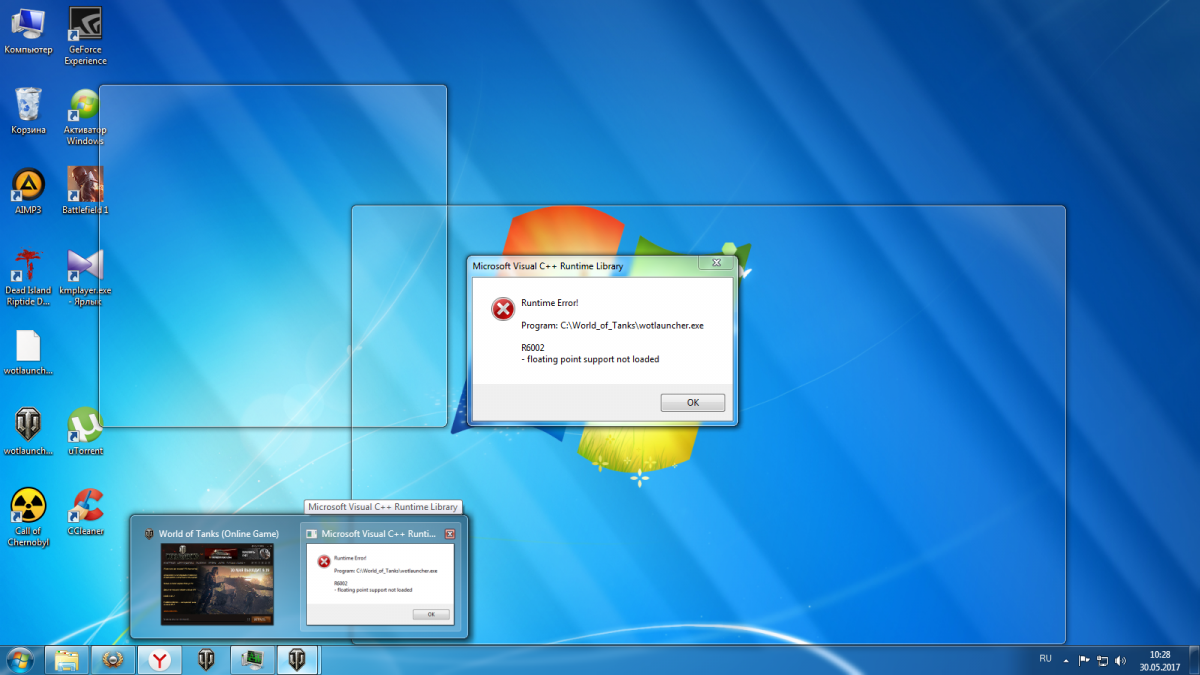Select the Call of Chernobyl icon
1200x675 pixels.
point(28,517)
